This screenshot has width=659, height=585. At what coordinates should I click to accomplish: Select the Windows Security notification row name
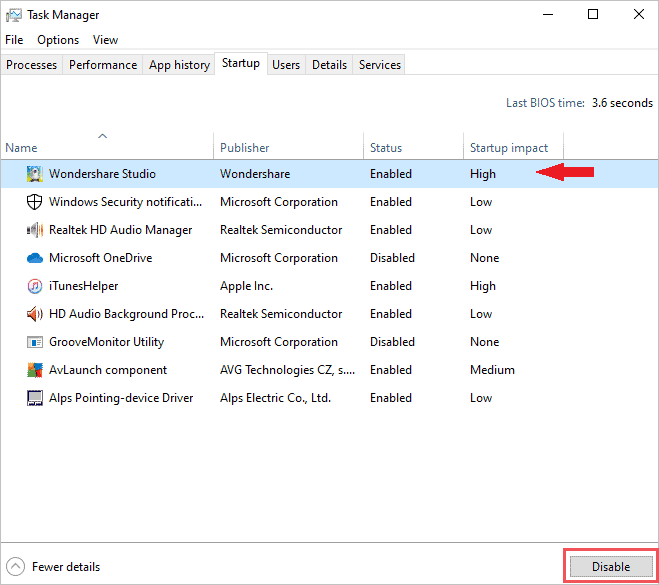click(x=125, y=202)
